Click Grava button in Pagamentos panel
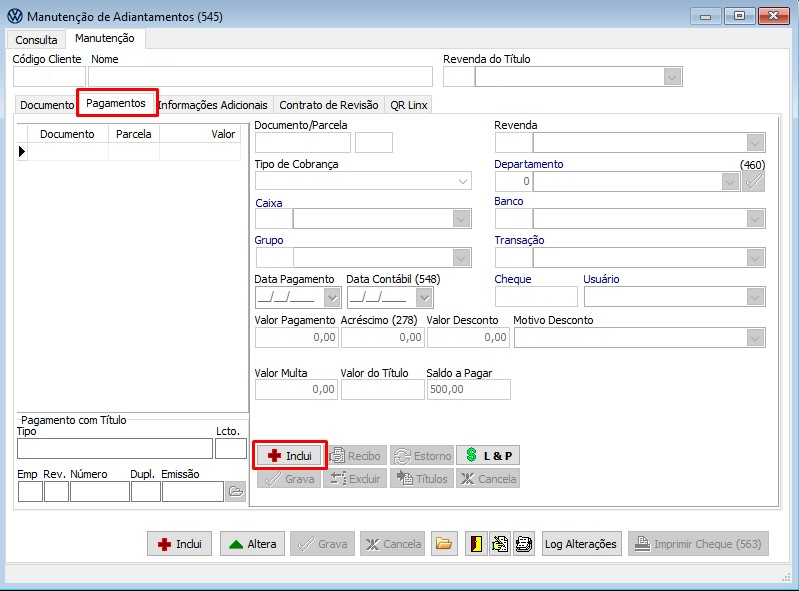The height and width of the screenshot is (591, 799). point(289,479)
